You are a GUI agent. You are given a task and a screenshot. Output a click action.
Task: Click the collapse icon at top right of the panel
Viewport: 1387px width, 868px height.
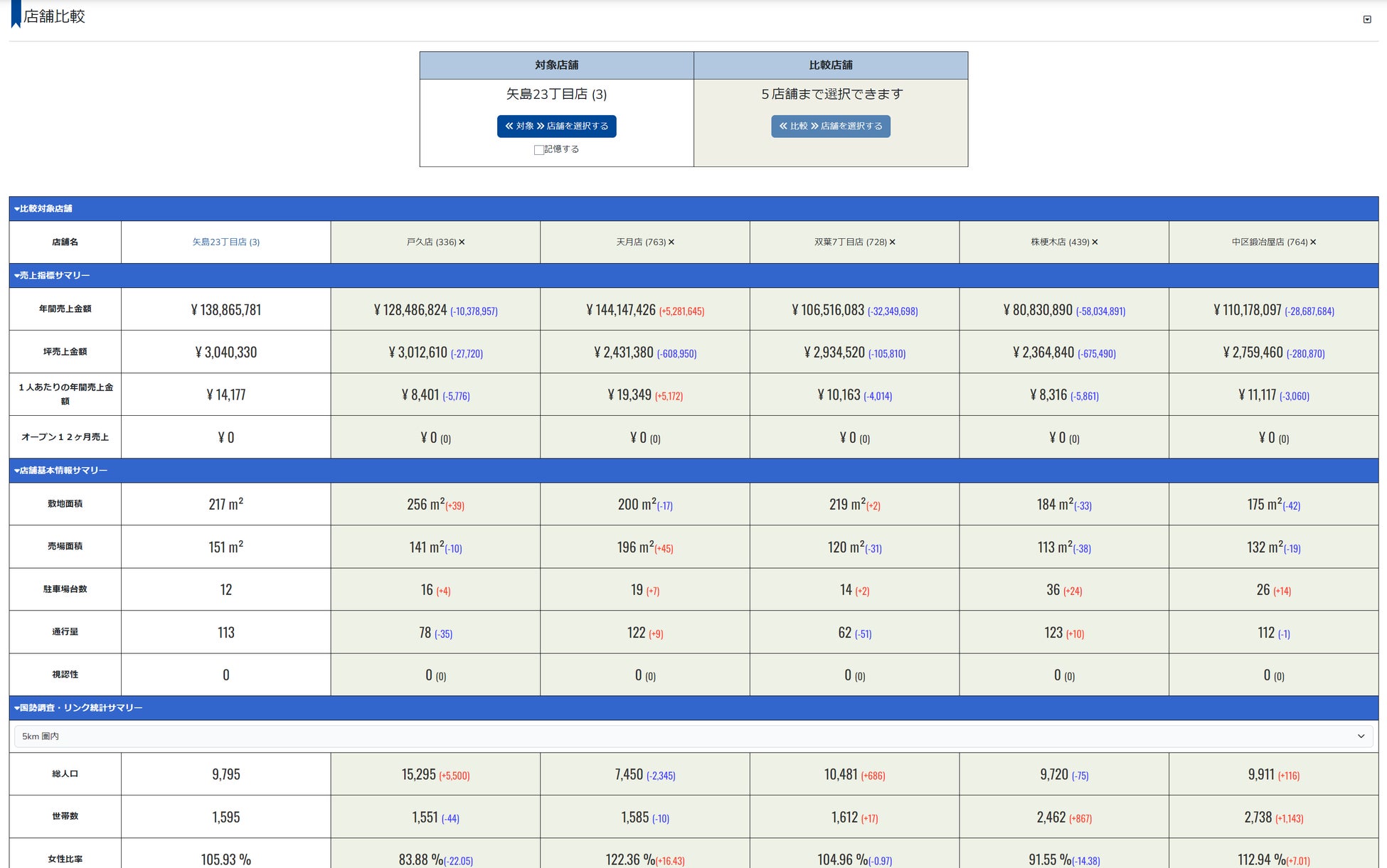(1366, 19)
